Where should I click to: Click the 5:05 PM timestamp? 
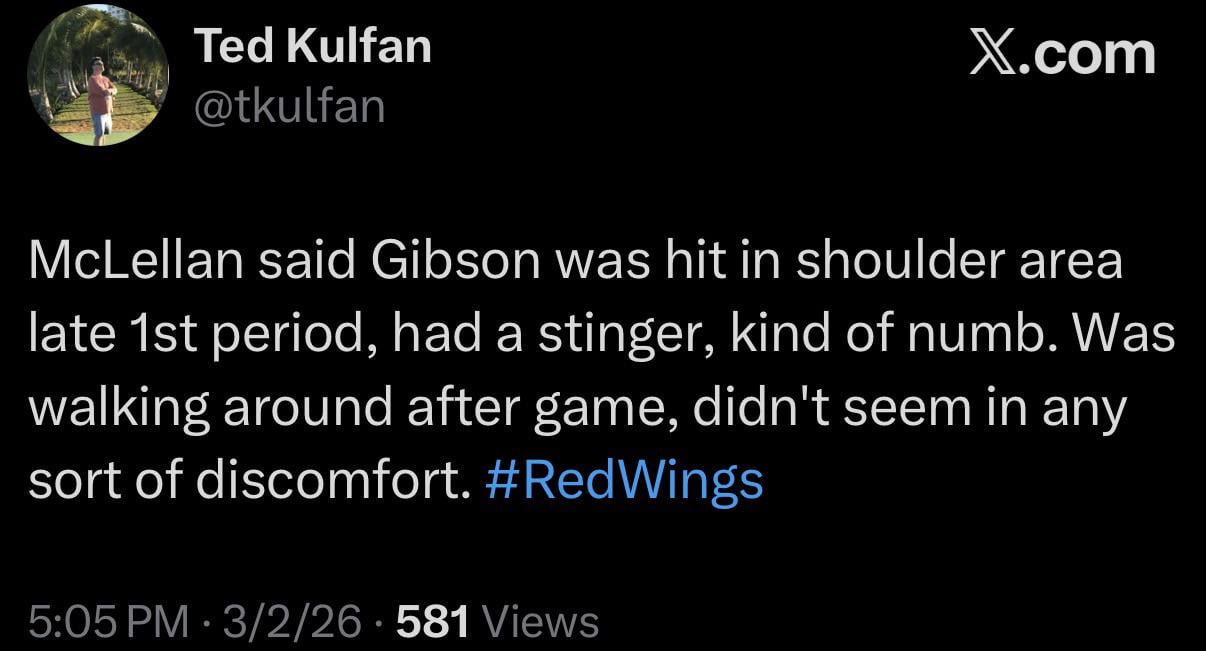coord(108,622)
